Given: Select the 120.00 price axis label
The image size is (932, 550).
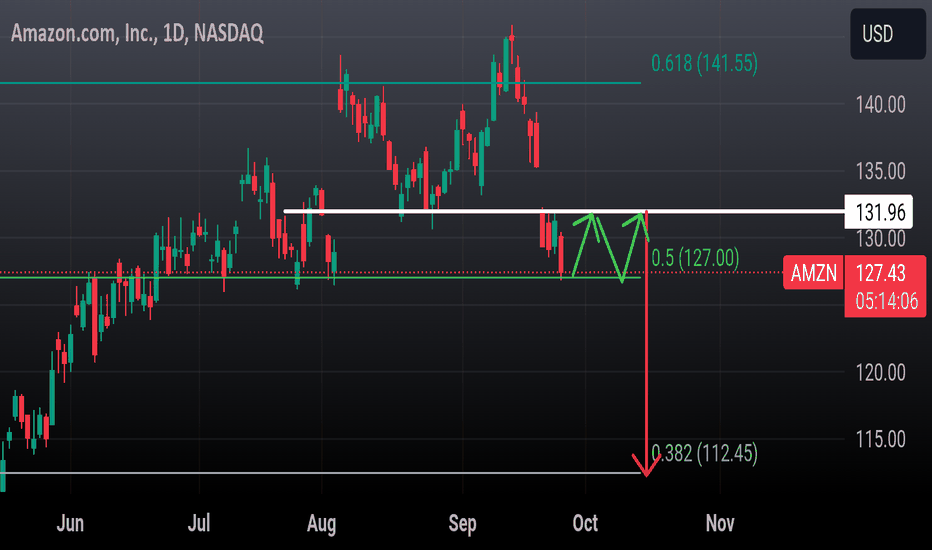Looking at the screenshot, I should (x=880, y=373).
